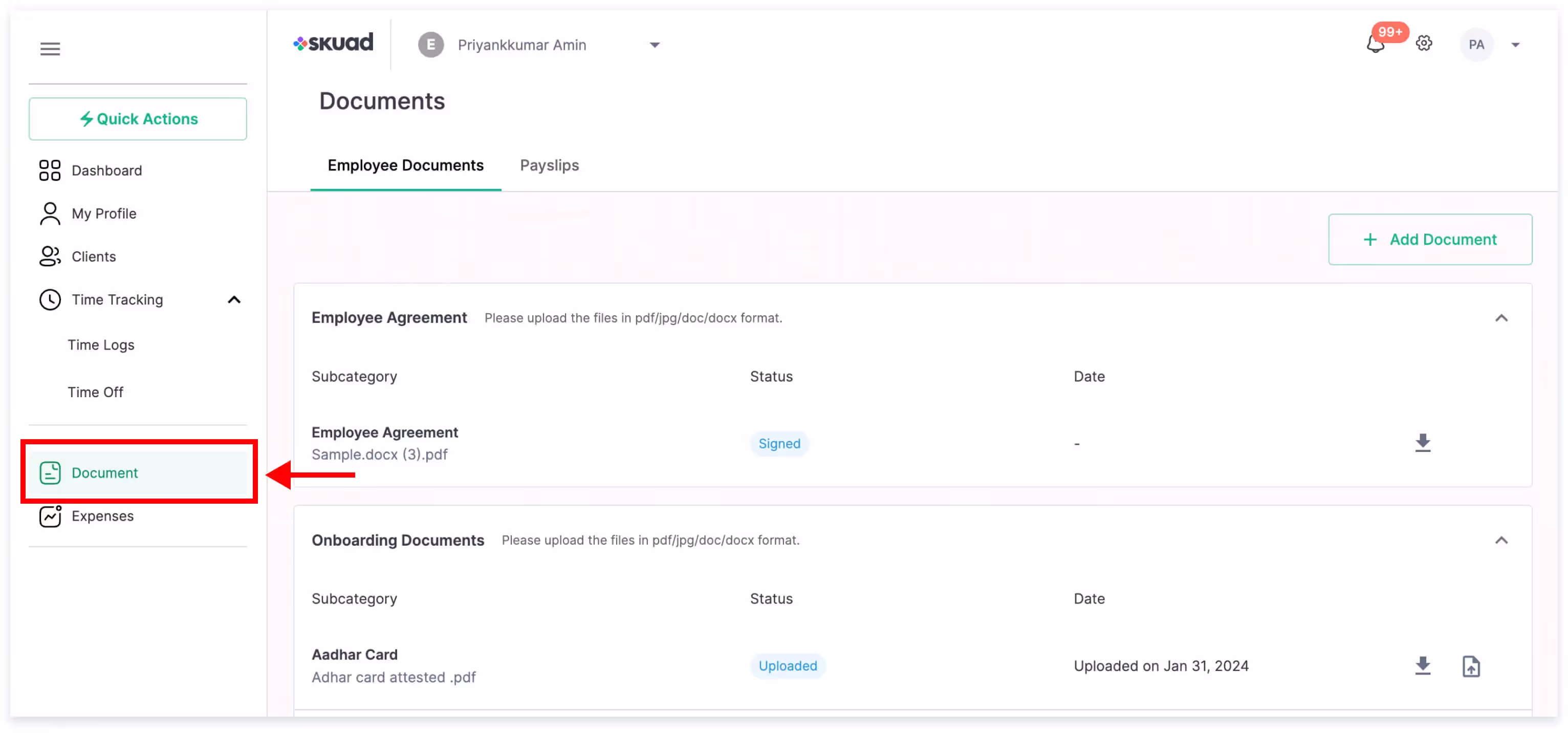
Task: Click the Add Document button
Action: point(1429,240)
